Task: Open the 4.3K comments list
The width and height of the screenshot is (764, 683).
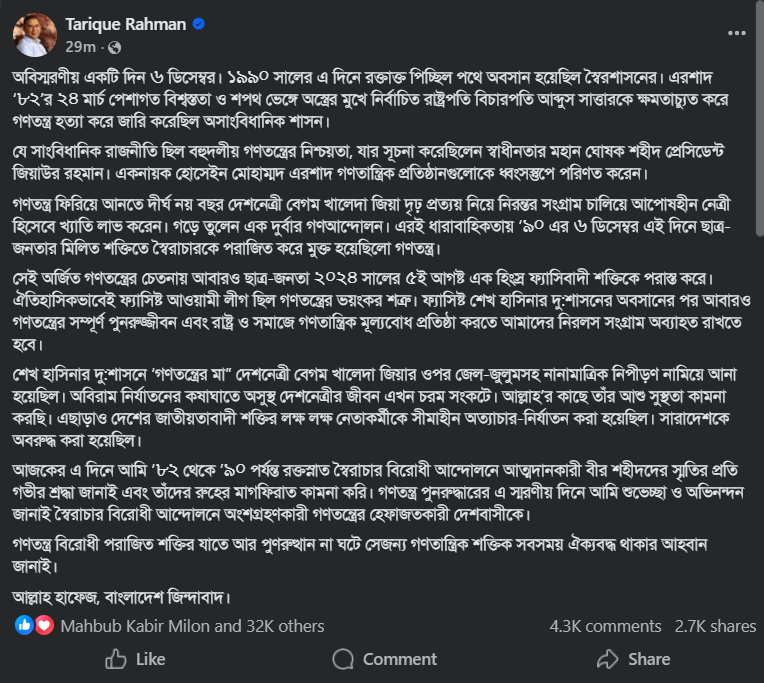Action: [603, 626]
